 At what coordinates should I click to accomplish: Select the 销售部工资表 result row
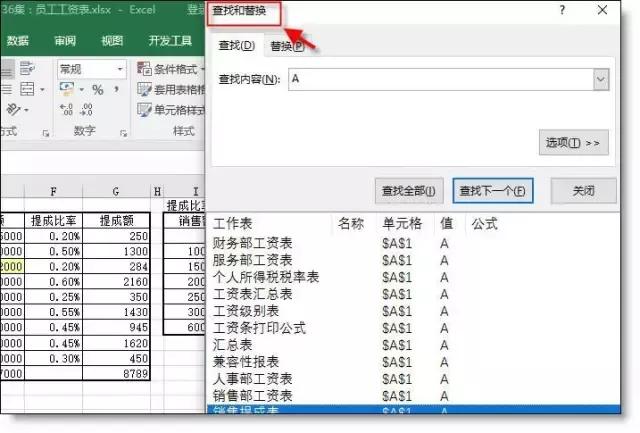coord(413,396)
